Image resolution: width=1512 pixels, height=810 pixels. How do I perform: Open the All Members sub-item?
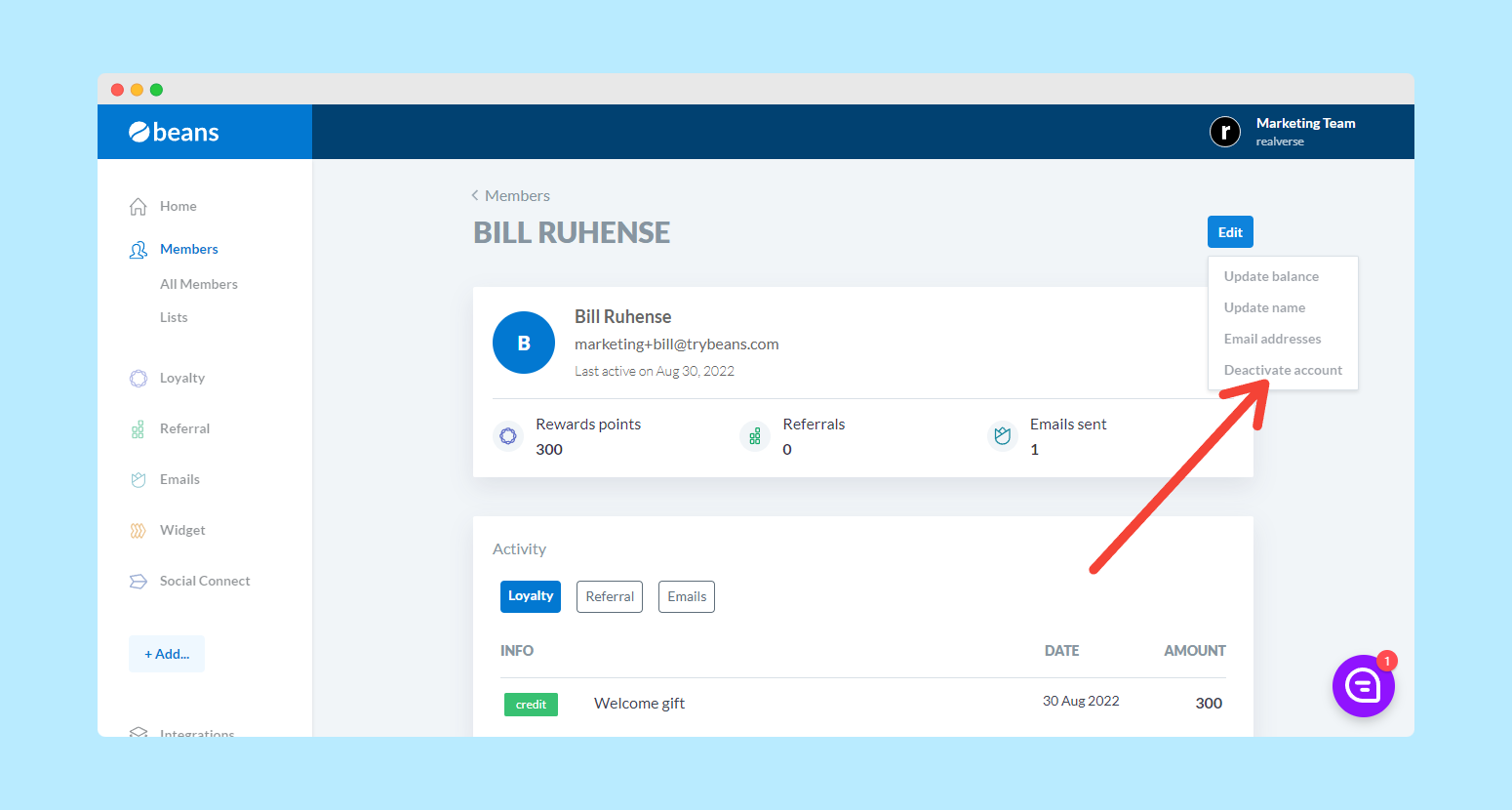pyautogui.click(x=199, y=284)
